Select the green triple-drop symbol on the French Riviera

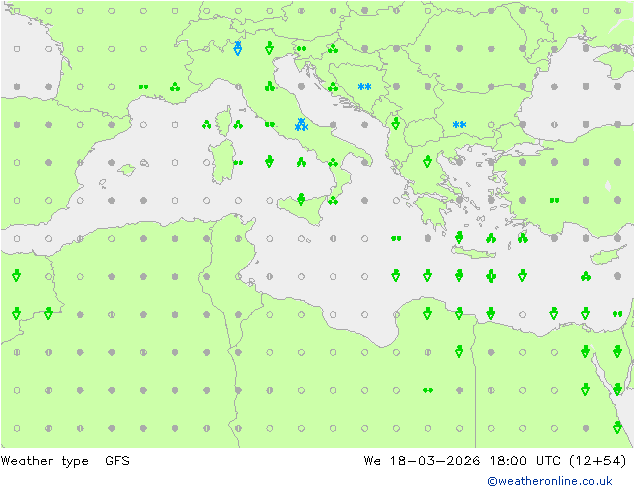coord(175,87)
